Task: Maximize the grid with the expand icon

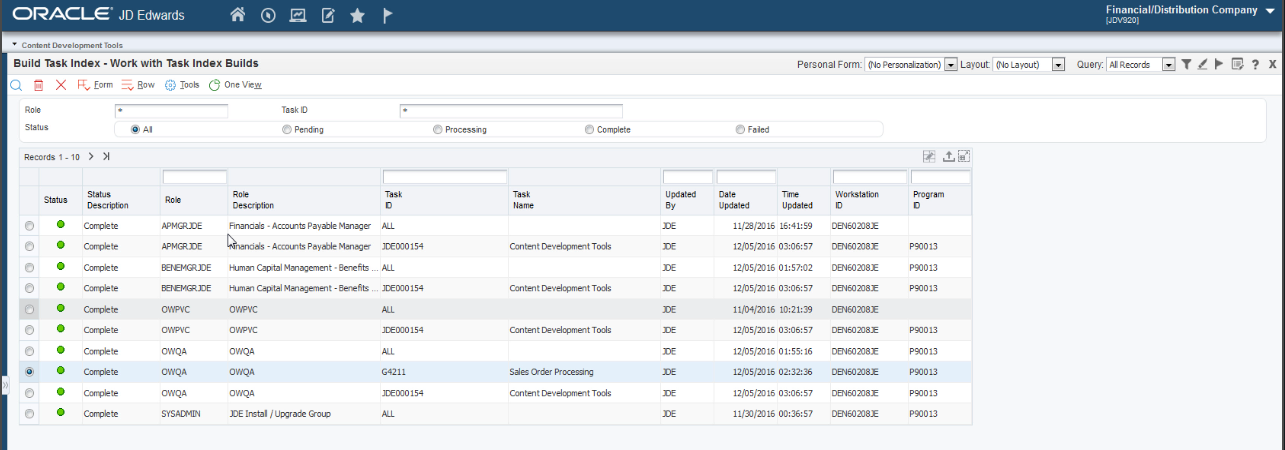Action: 964,156
